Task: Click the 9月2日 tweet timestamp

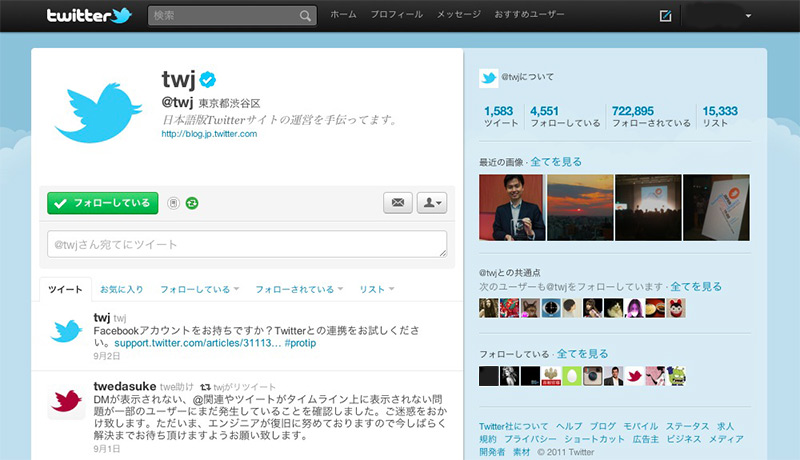Action: tap(107, 356)
